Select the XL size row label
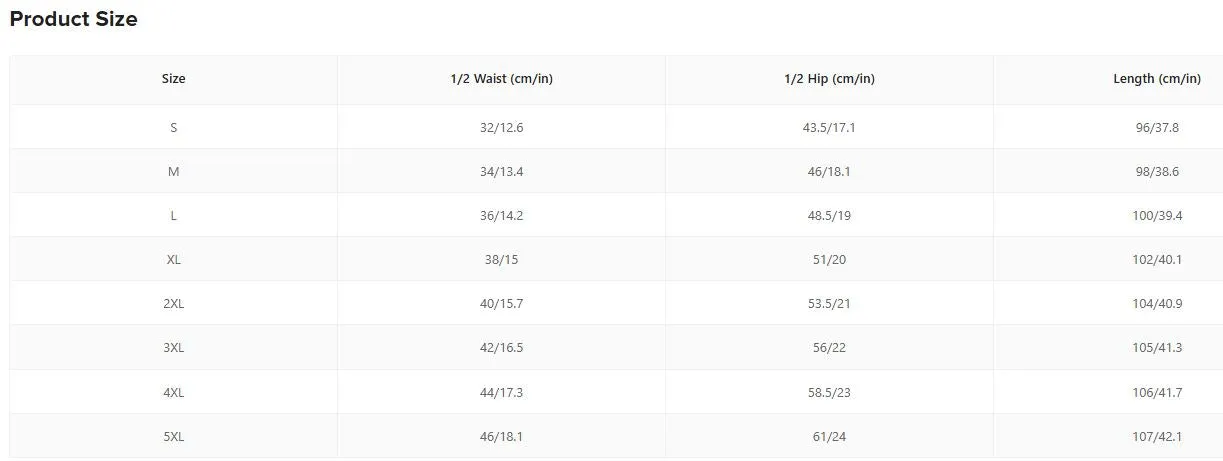 pos(173,260)
